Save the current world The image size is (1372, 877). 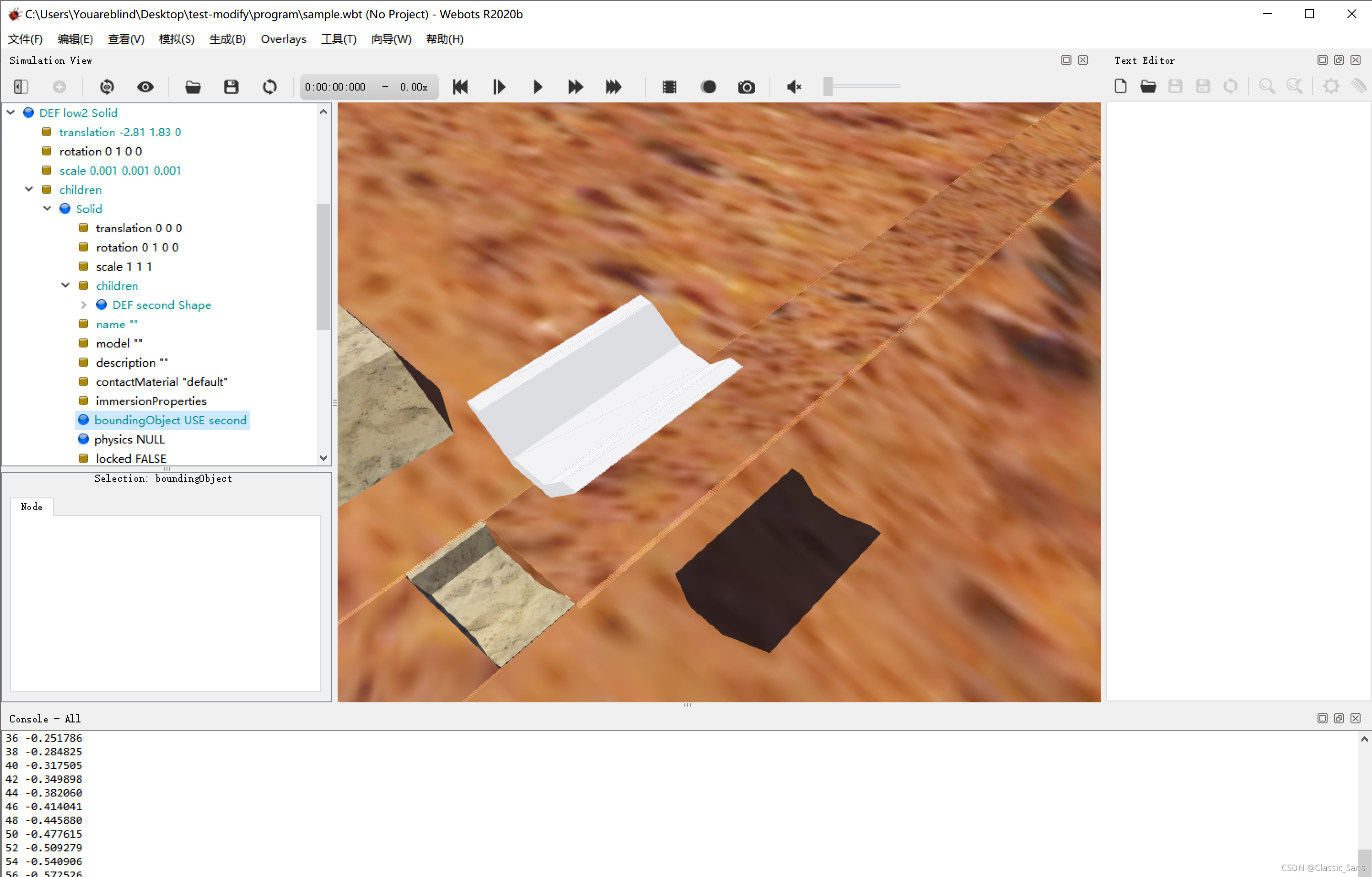click(x=231, y=86)
